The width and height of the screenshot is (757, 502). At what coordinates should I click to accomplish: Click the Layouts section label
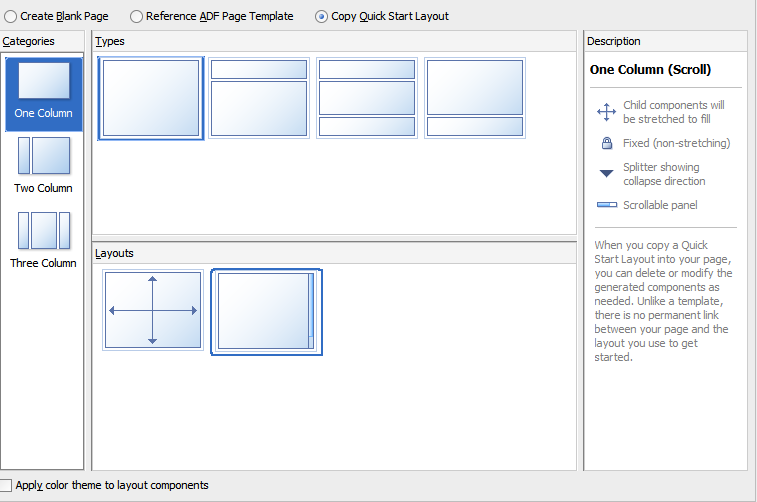[114, 253]
